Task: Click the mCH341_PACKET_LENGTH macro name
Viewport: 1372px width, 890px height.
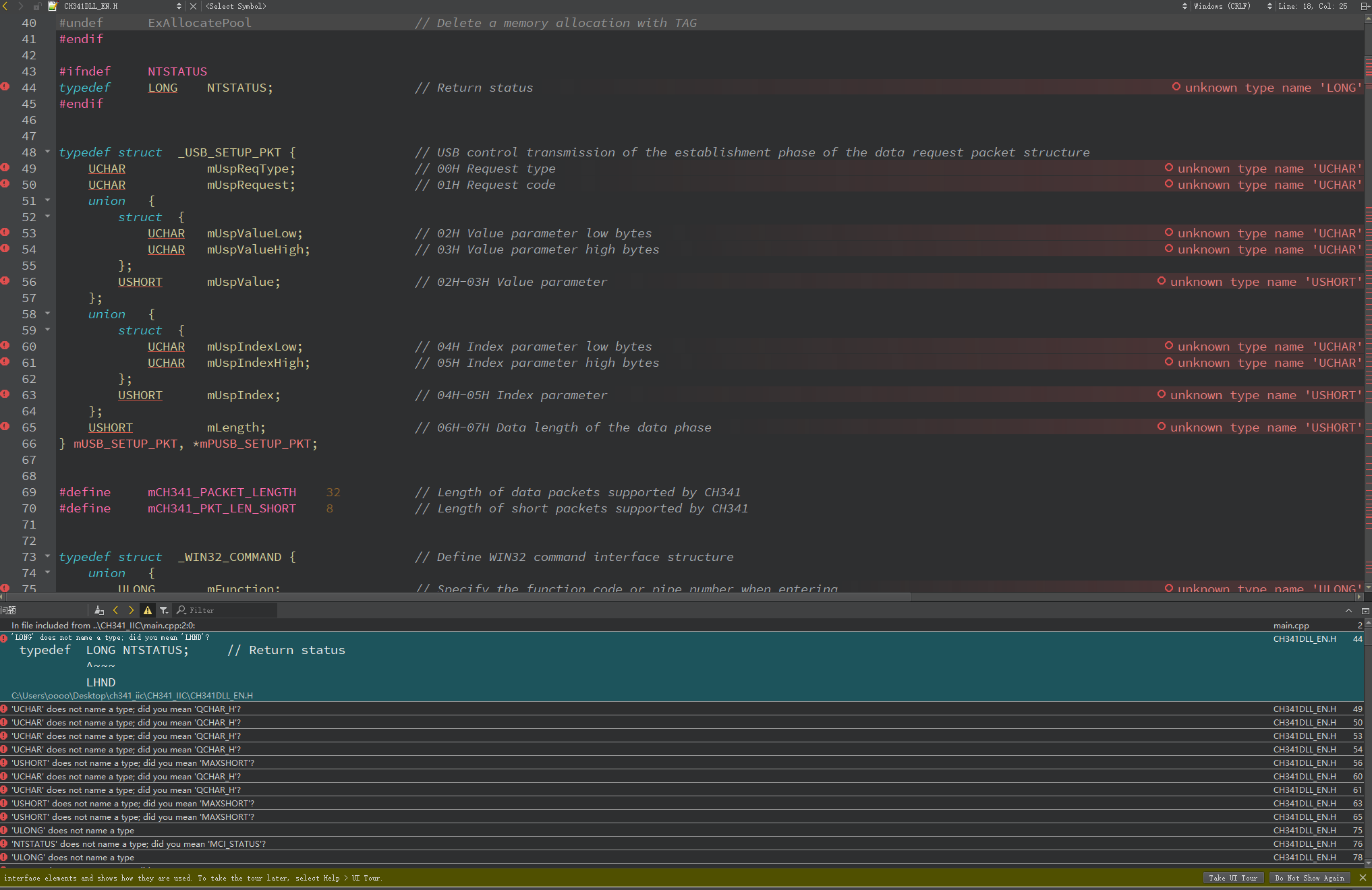Action: pyautogui.click(x=222, y=492)
